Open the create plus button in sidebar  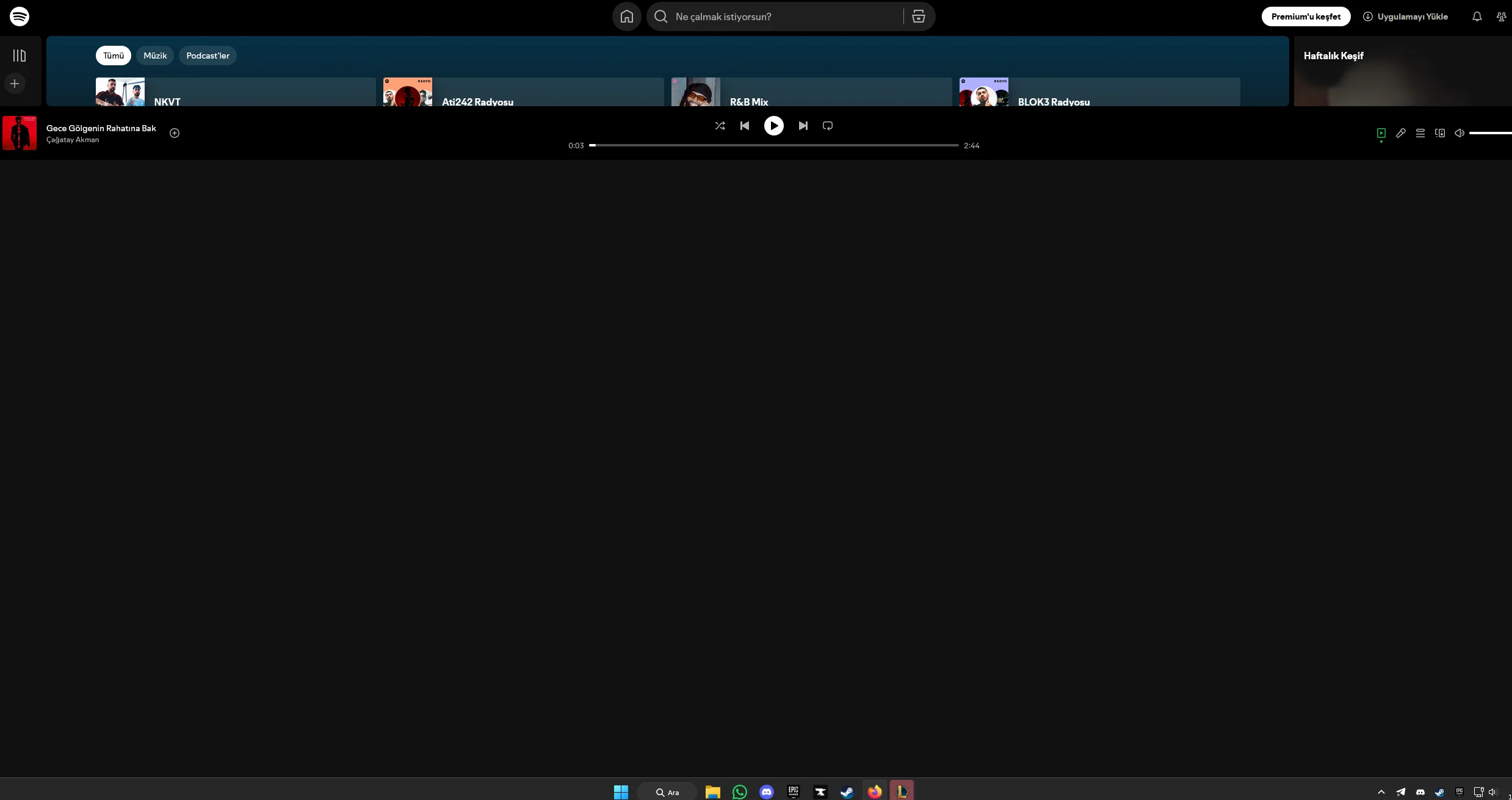(15, 84)
